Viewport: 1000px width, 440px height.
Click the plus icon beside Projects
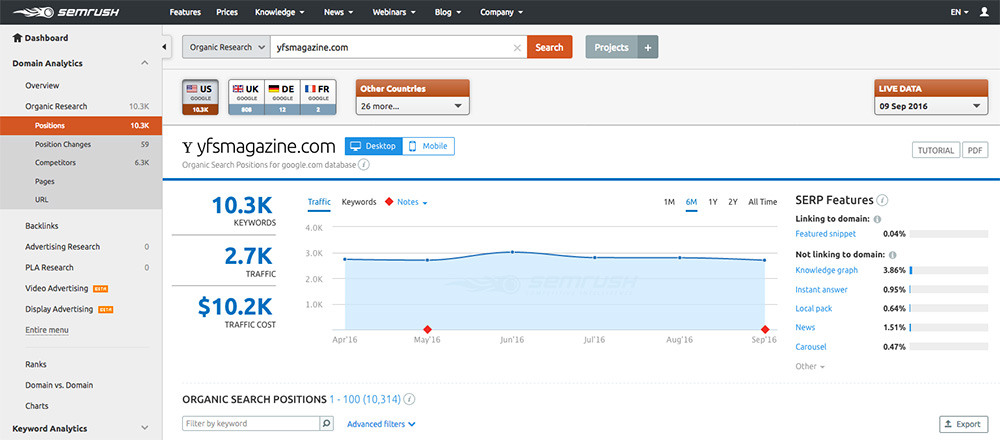point(647,47)
